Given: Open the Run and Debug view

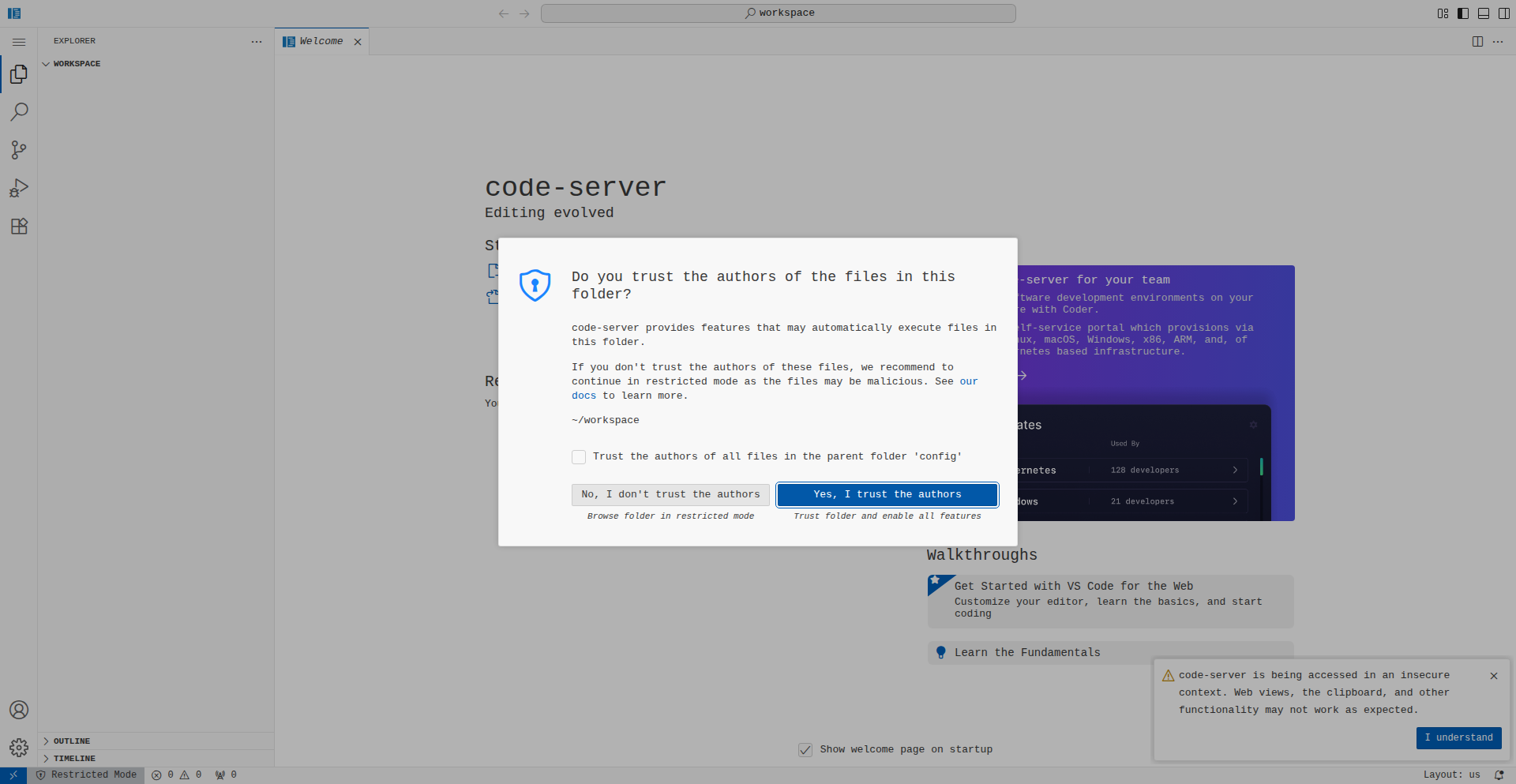Looking at the screenshot, I should pyautogui.click(x=19, y=188).
